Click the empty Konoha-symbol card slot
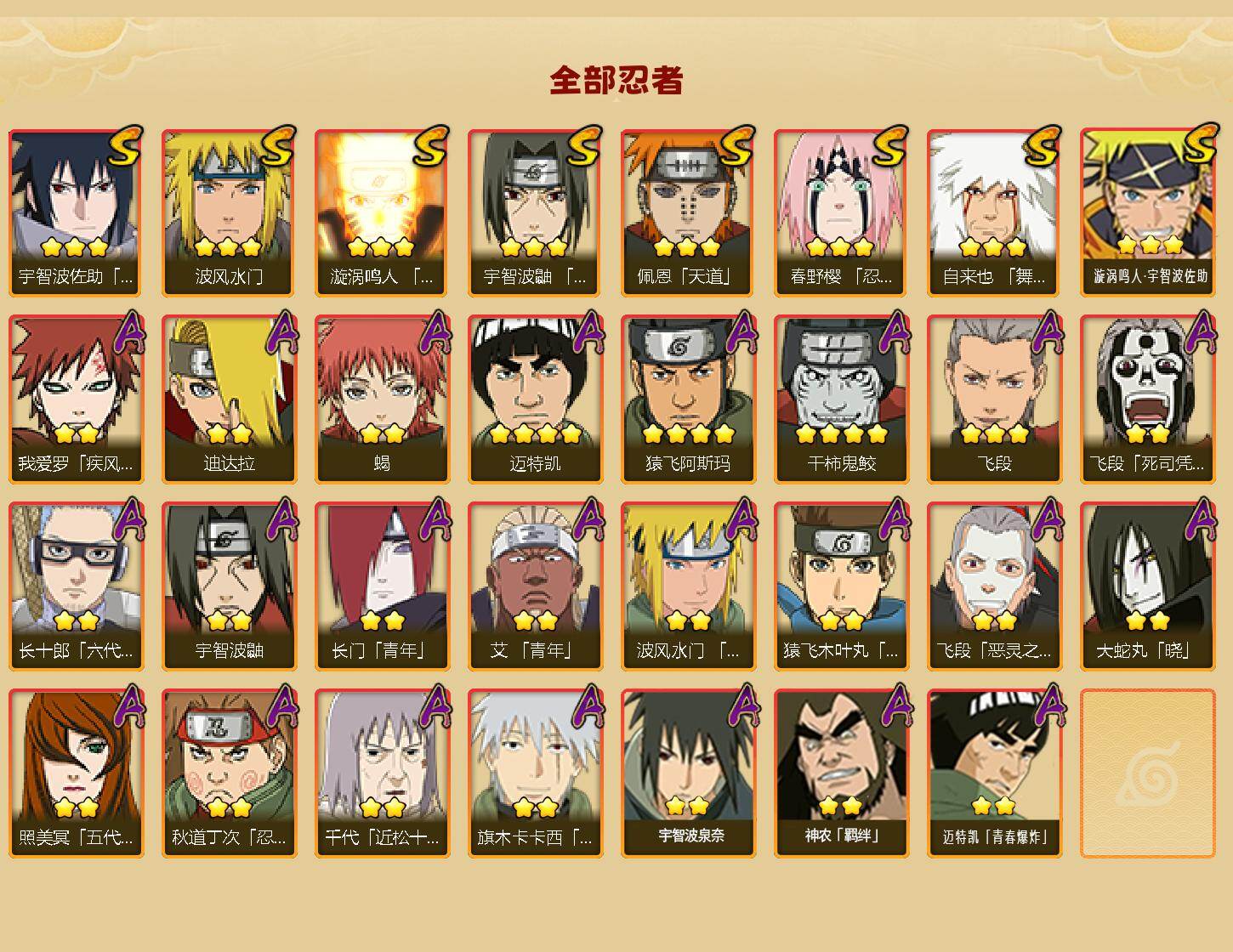This screenshot has height=952, width=1233. pos(1147,773)
